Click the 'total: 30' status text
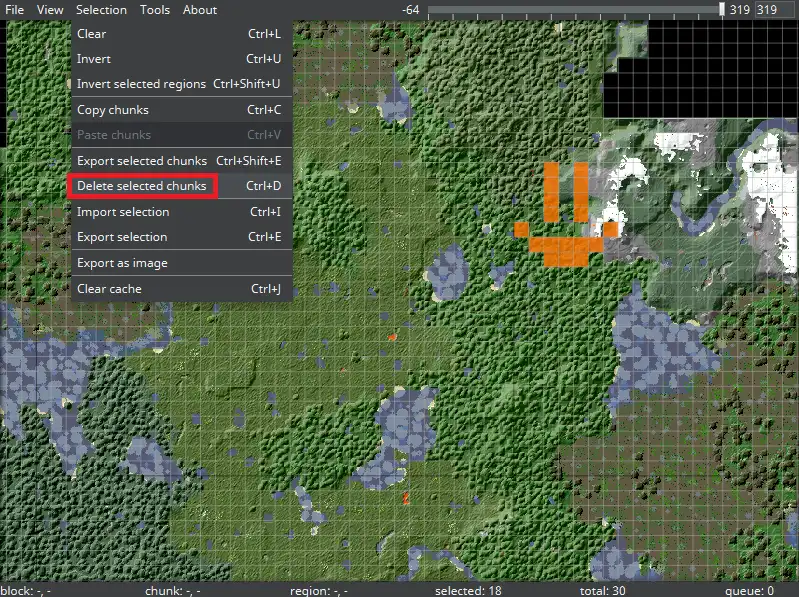799x597 pixels. pos(602,590)
